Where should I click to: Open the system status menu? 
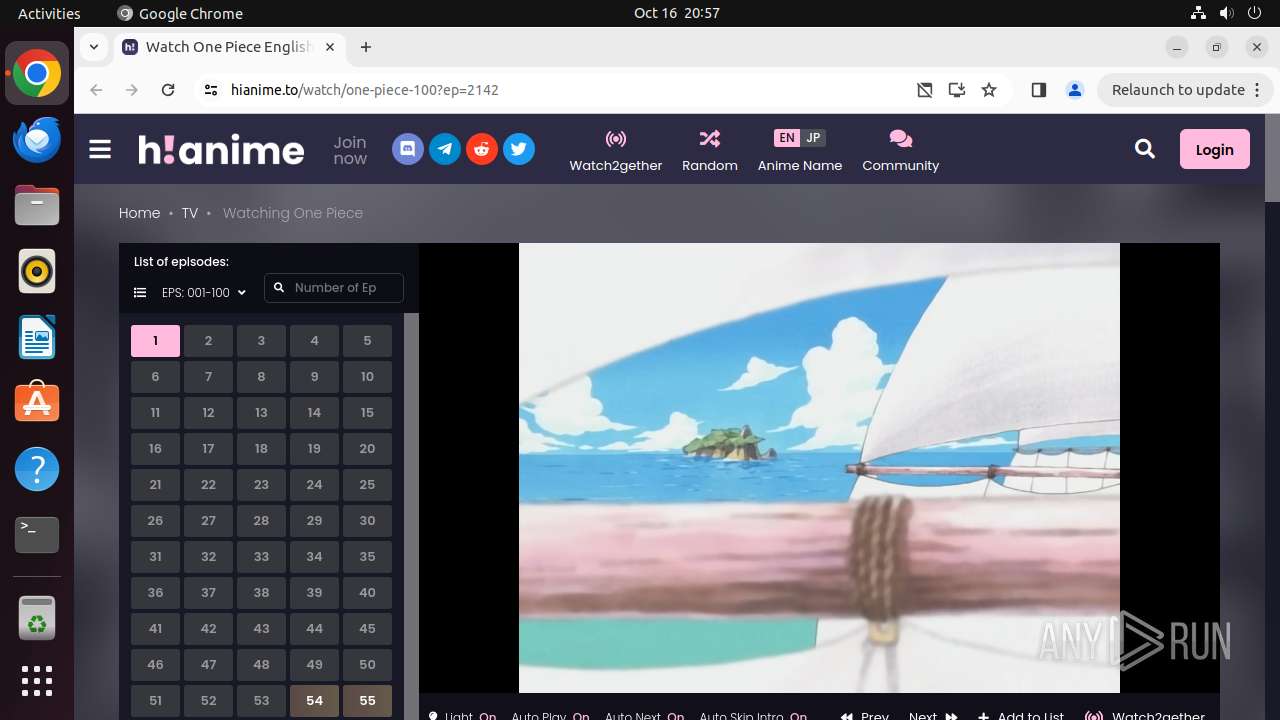click(1227, 13)
